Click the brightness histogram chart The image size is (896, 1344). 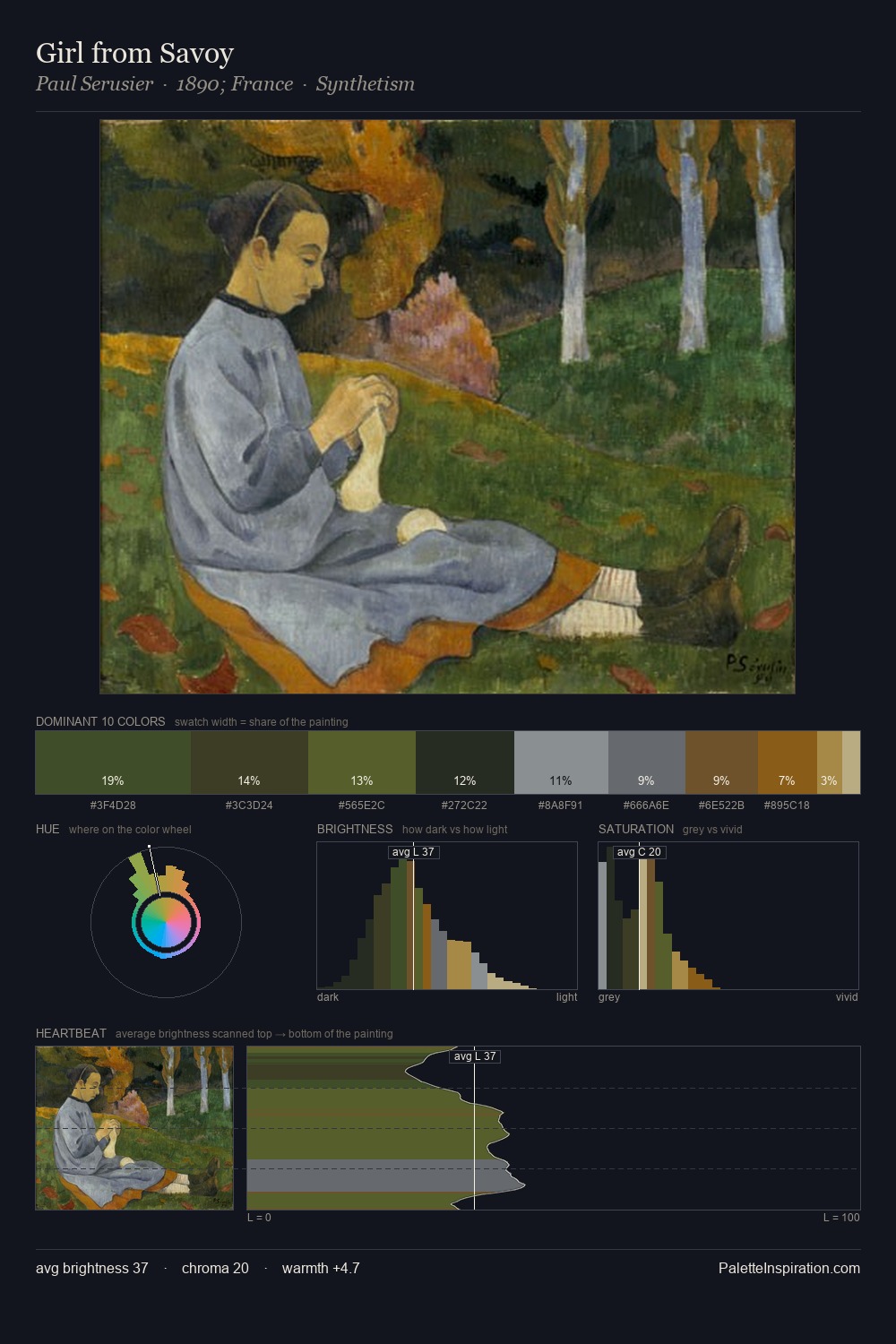click(447, 916)
